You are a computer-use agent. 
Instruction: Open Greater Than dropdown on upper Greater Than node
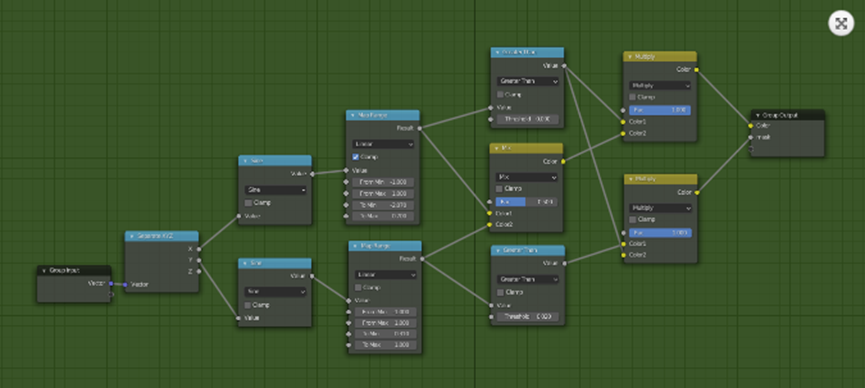528,81
